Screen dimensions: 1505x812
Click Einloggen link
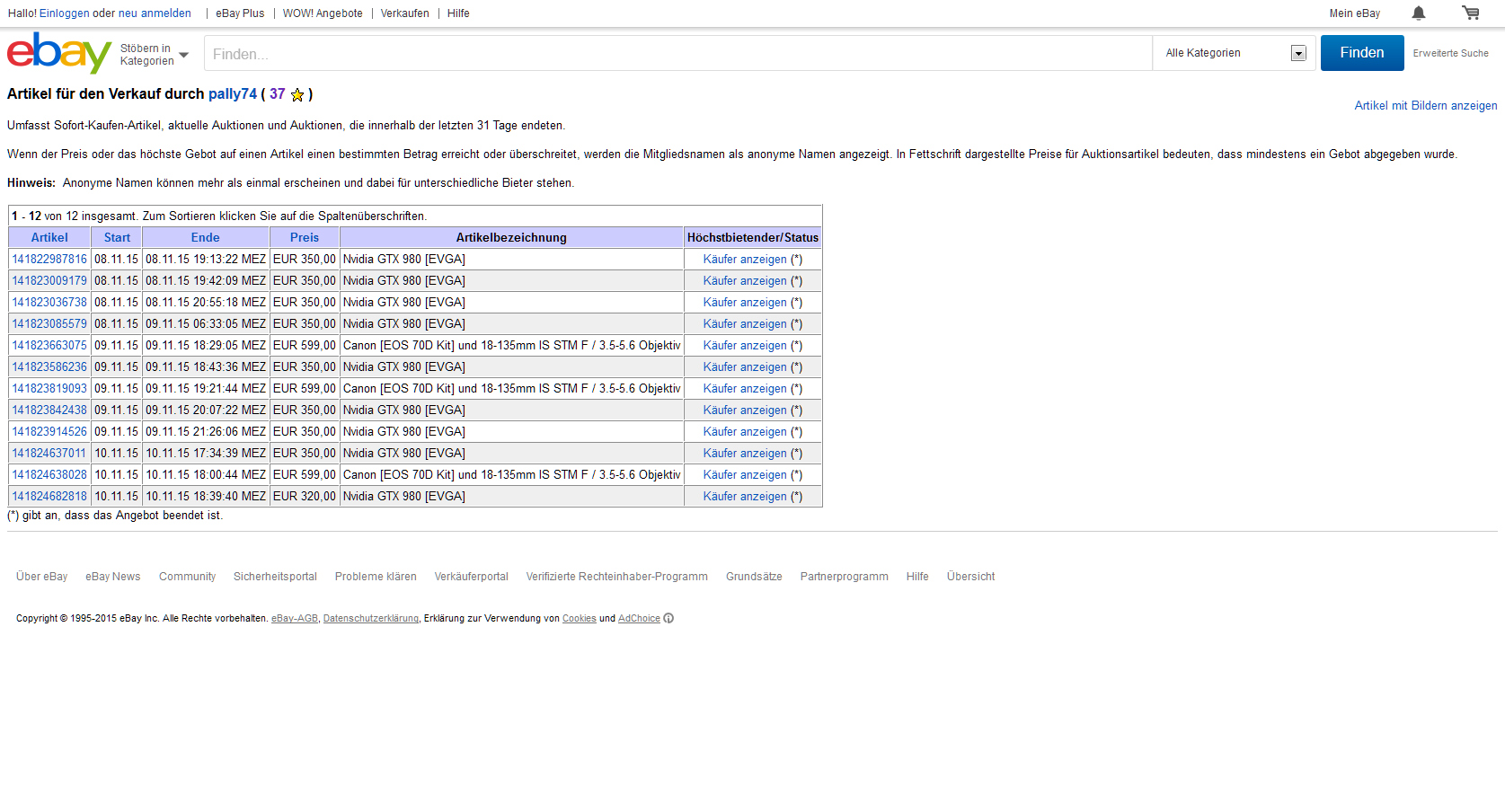(x=64, y=13)
